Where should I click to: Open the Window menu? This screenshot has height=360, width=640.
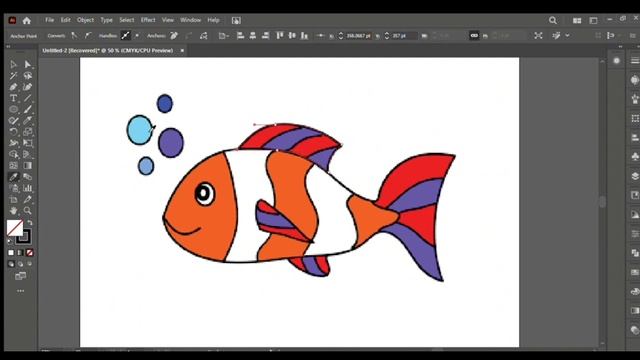[191, 20]
